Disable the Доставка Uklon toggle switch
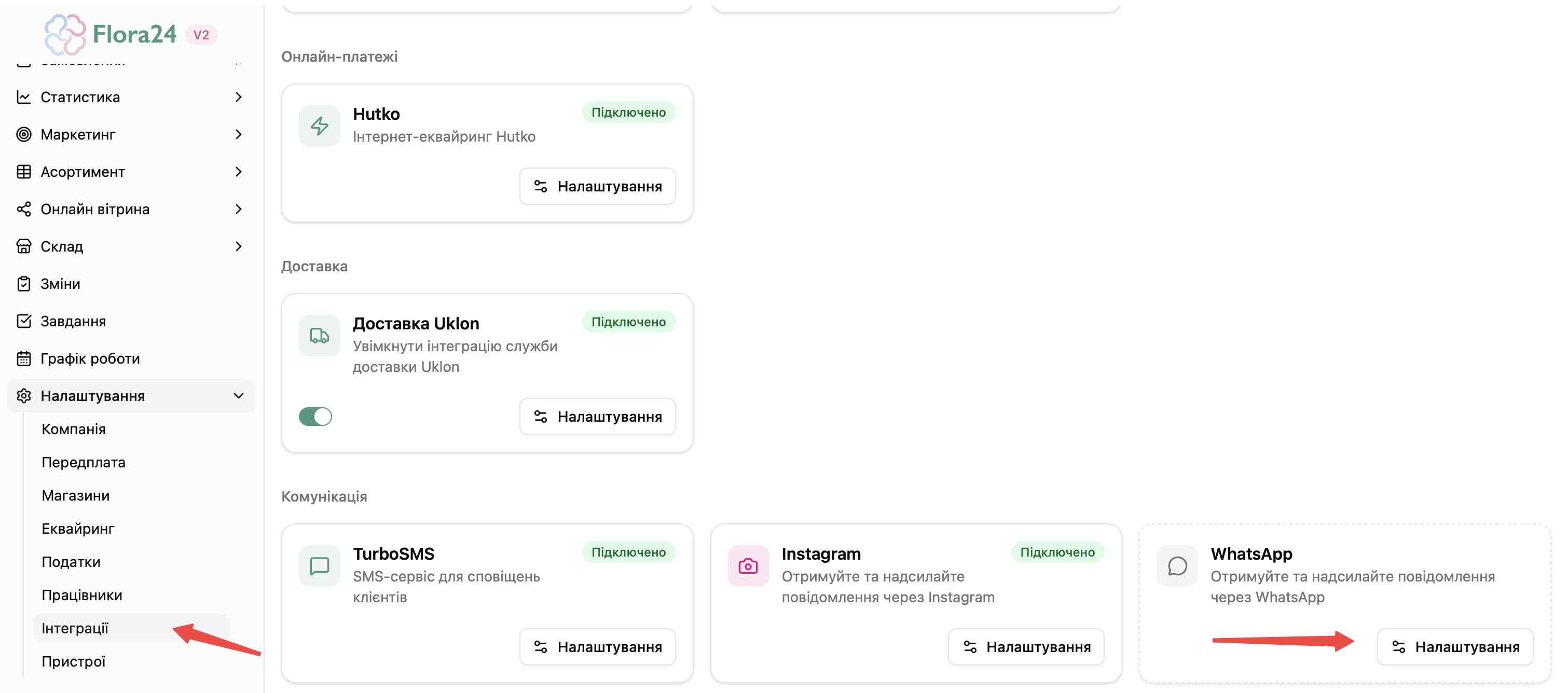 coord(315,417)
